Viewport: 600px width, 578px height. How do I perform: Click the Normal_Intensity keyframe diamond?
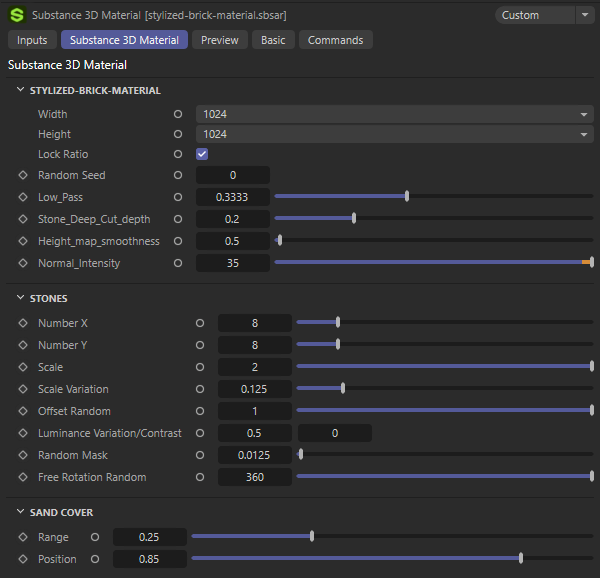(23, 263)
